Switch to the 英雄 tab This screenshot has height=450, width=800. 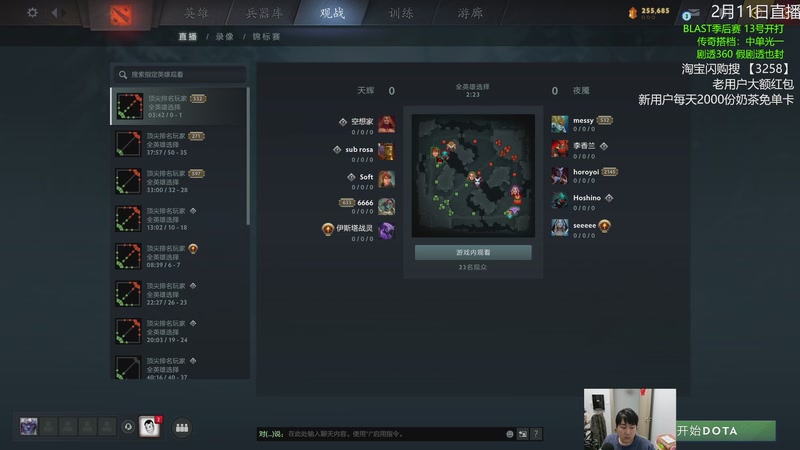(196, 13)
